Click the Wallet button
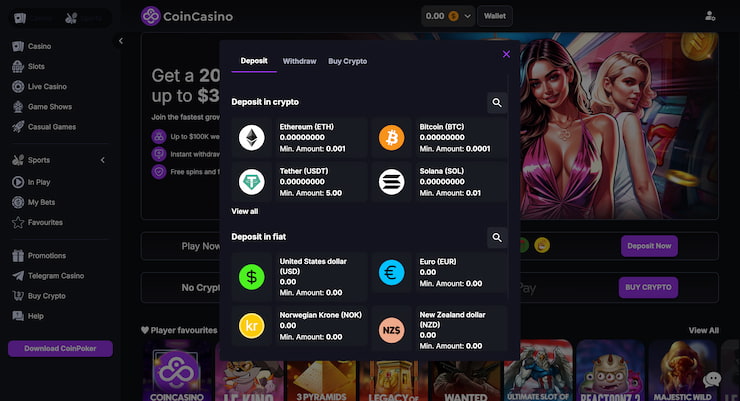This screenshot has width=740, height=401. pyautogui.click(x=495, y=16)
